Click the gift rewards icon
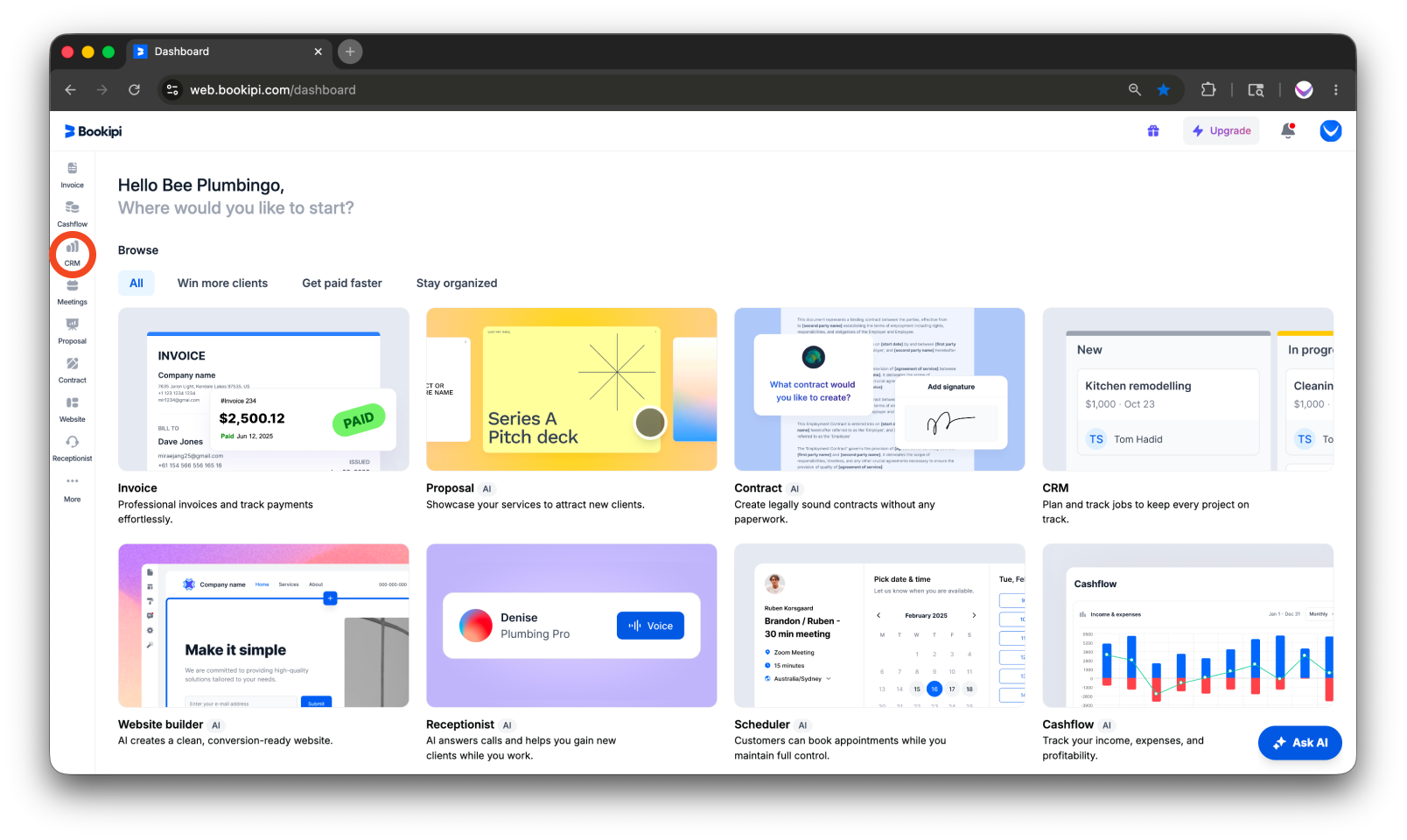Screen dimensions: 1407x840 click(1153, 131)
